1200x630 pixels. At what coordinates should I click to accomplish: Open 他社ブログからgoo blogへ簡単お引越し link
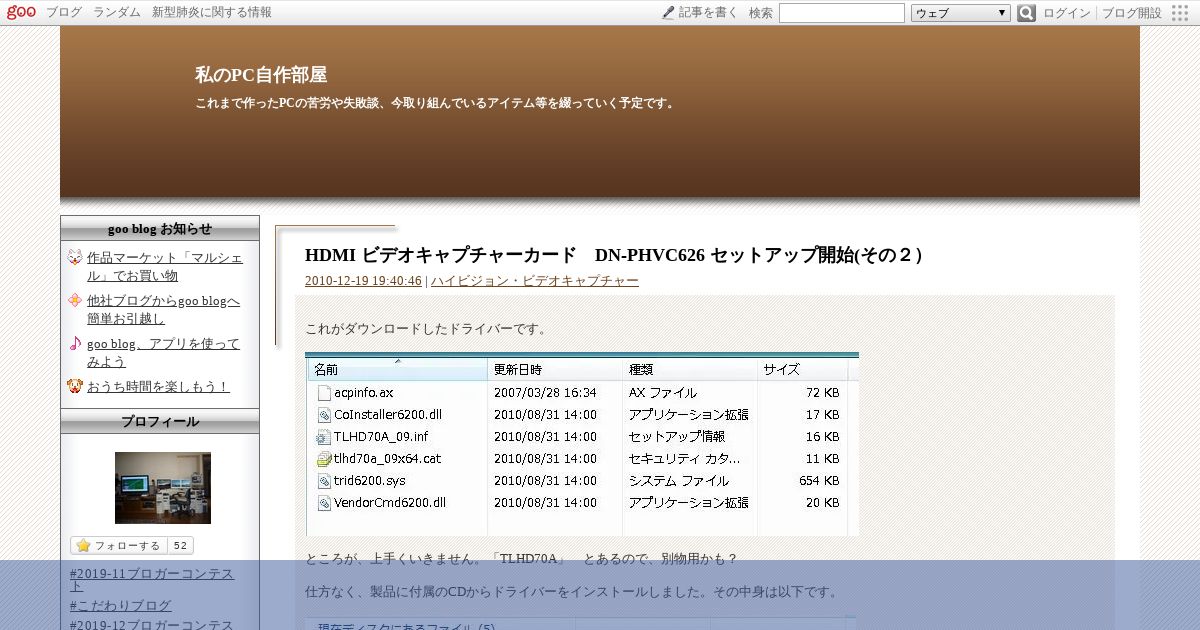point(163,309)
